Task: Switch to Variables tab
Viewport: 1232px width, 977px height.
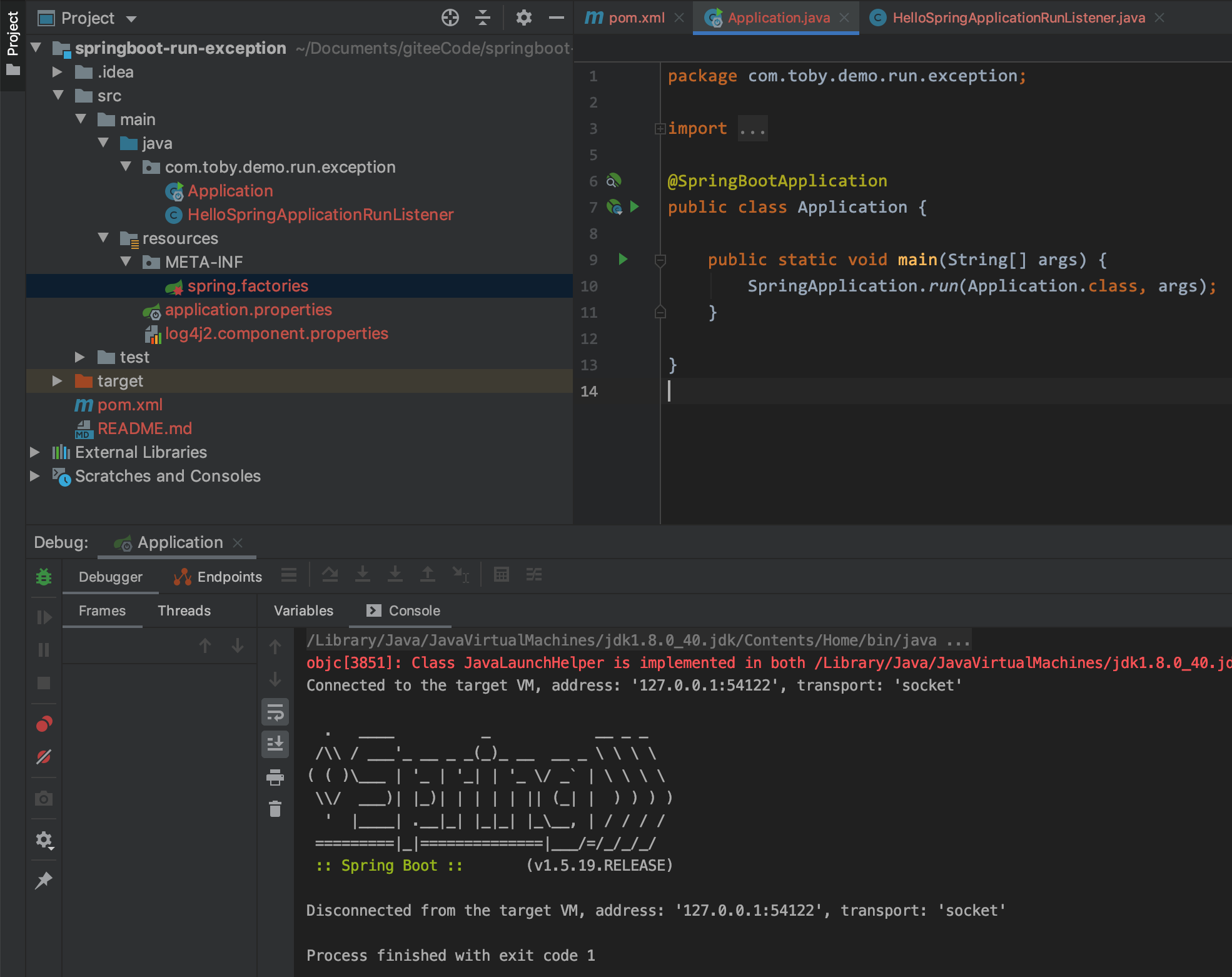Action: 303,610
